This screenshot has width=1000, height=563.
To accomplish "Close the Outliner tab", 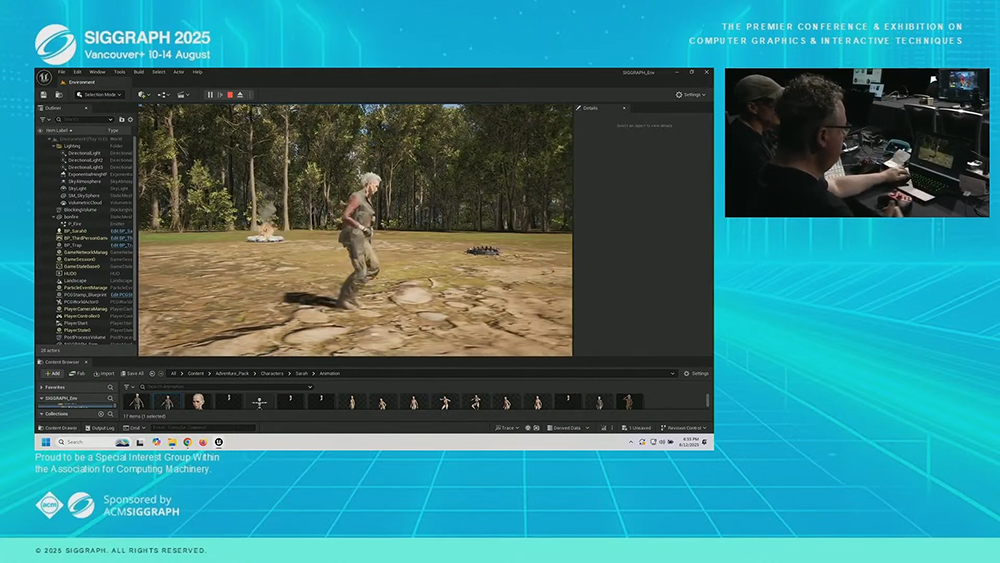I will click(86, 108).
